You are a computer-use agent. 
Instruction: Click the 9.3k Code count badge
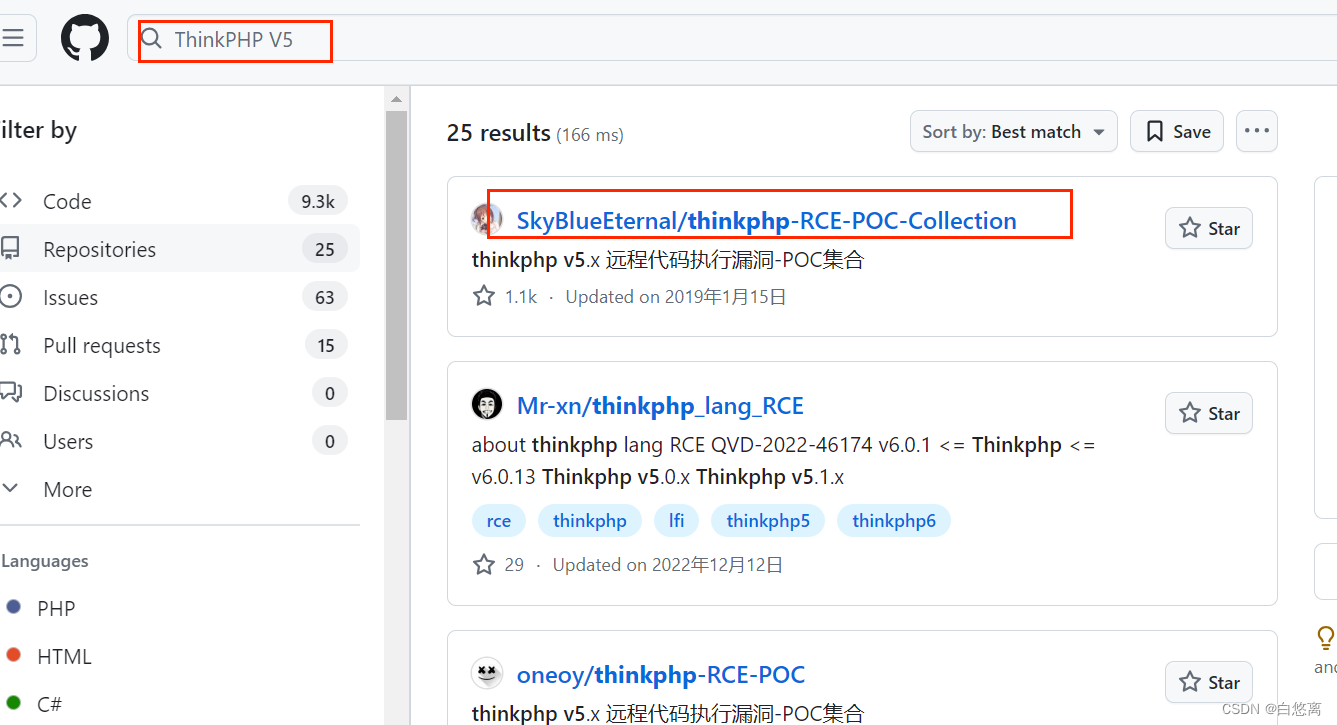318,201
